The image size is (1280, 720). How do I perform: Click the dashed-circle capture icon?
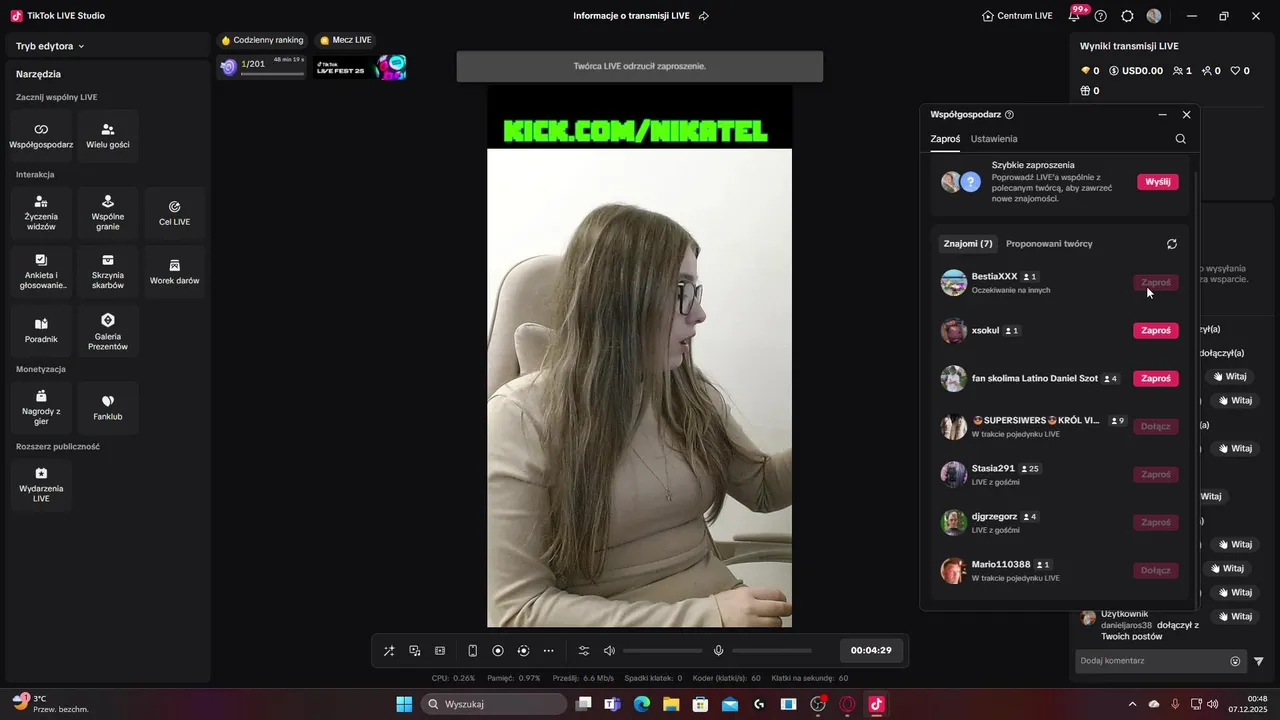click(523, 651)
